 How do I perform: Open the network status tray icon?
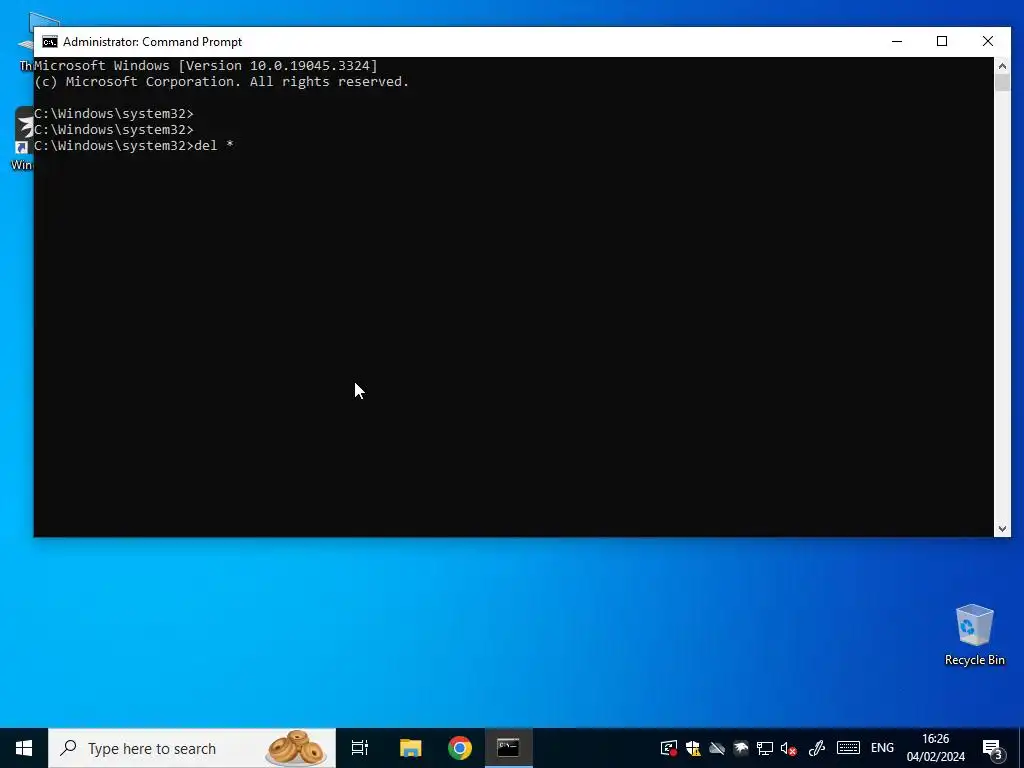click(x=765, y=748)
